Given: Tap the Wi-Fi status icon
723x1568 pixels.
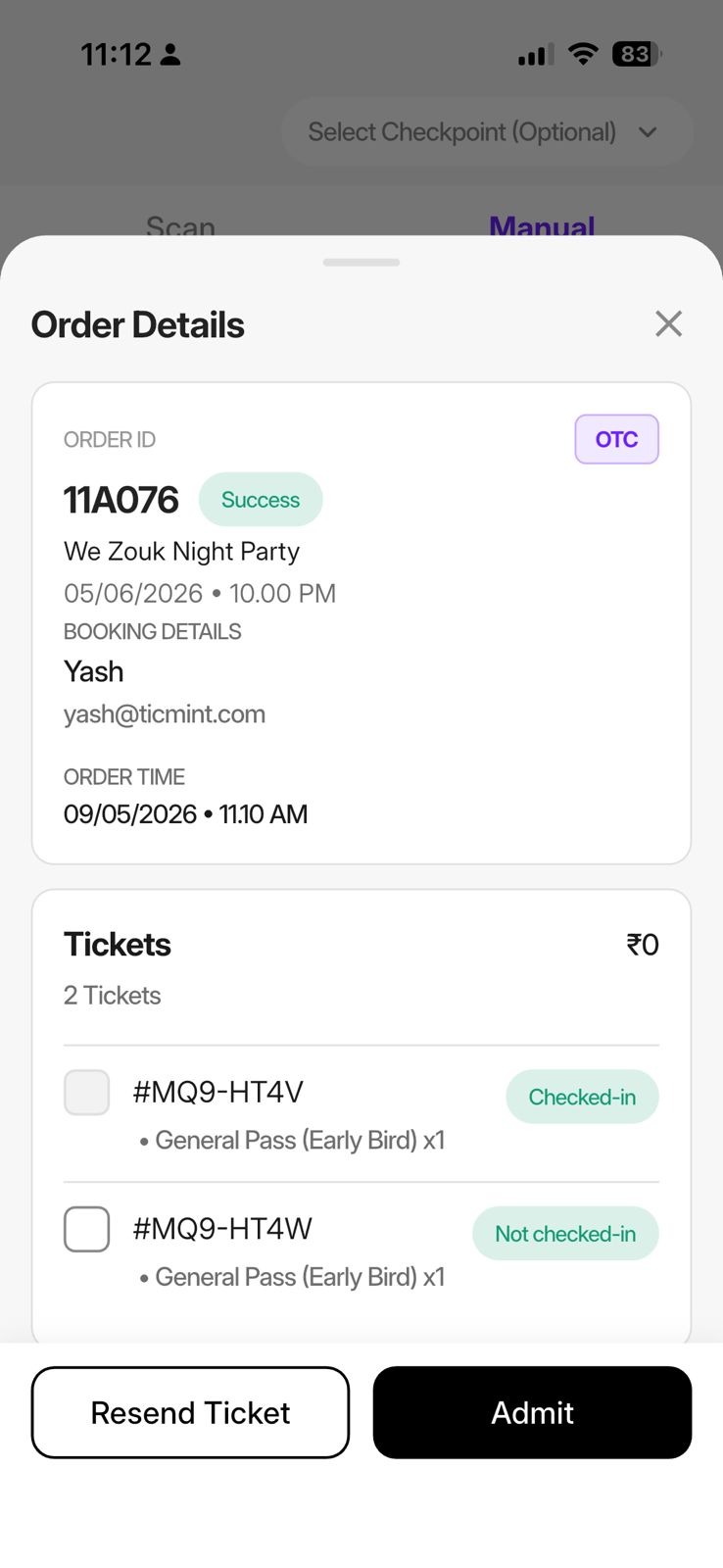Looking at the screenshot, I should (584, 54).
